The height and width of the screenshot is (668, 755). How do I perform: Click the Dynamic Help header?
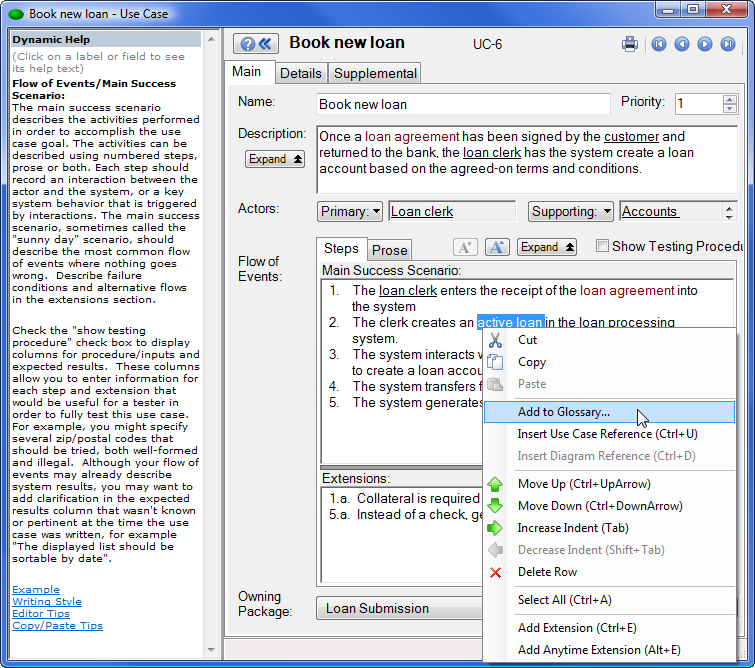point(106,39)
